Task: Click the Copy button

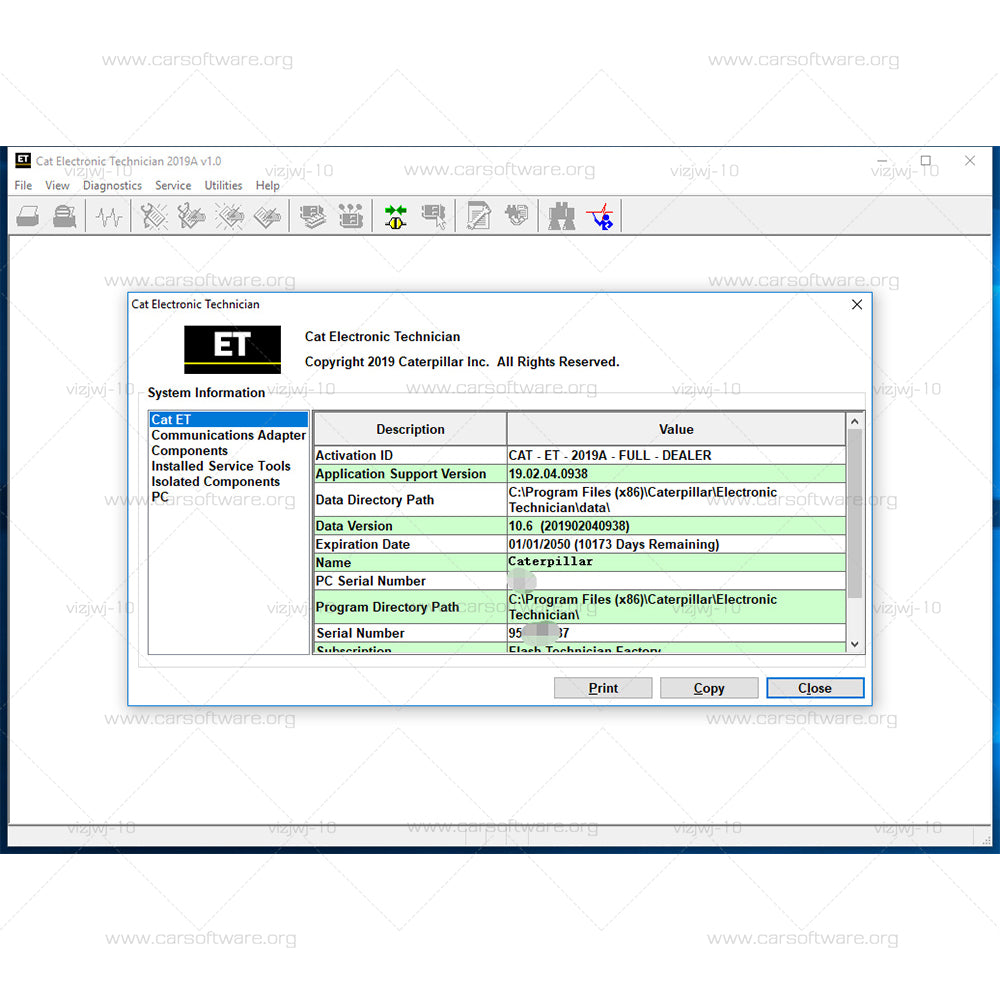Action: point(709,688)
